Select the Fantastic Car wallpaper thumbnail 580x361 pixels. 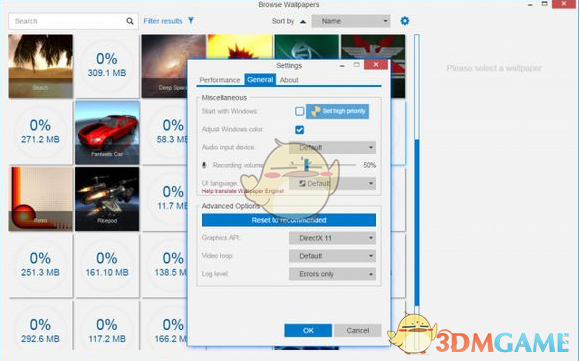tap(107, 133)
